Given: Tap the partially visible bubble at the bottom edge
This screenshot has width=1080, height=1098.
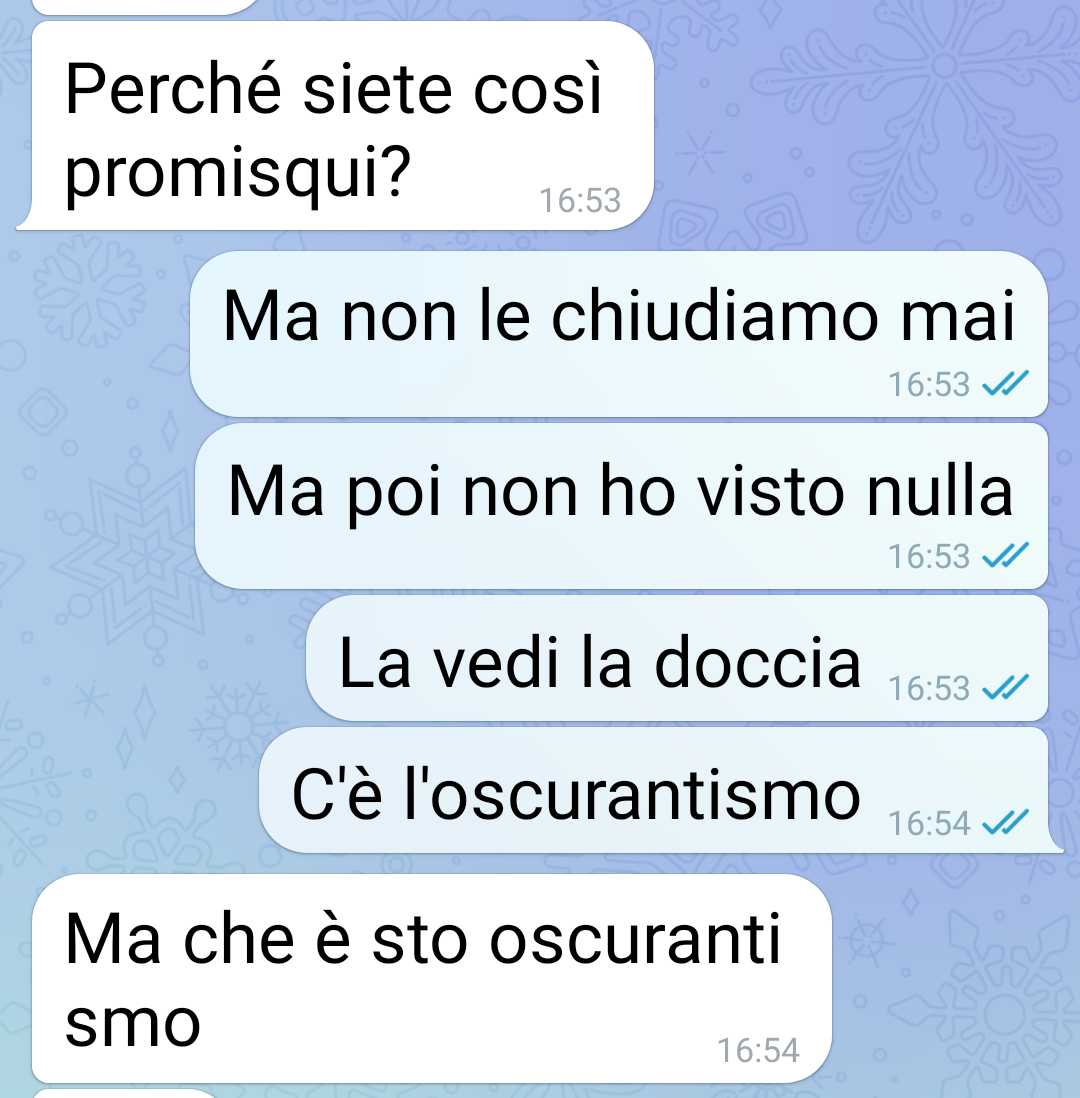Looking at the screenshot, I should [x=126, y=1094].
